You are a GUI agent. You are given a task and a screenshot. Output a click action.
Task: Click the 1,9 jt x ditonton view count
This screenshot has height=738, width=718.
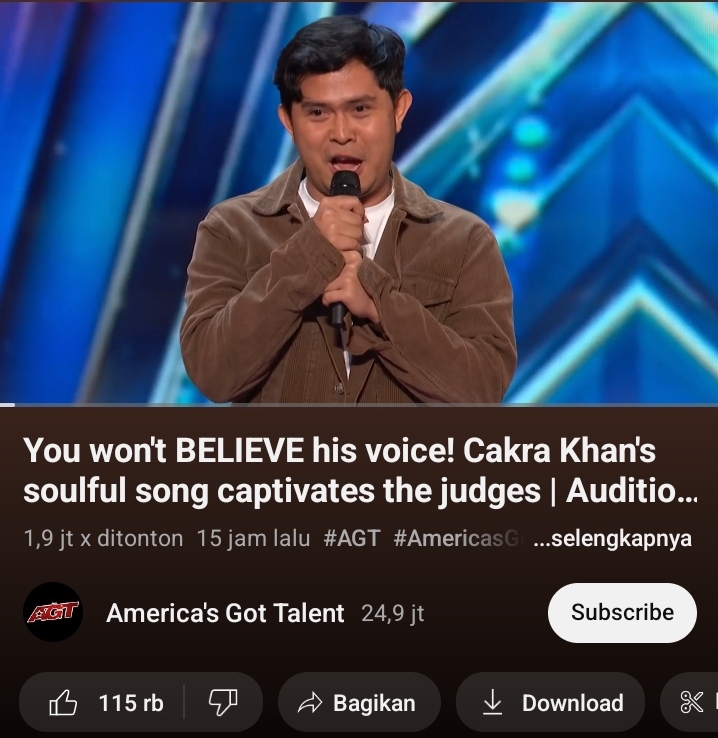click(x=103, y=538)
